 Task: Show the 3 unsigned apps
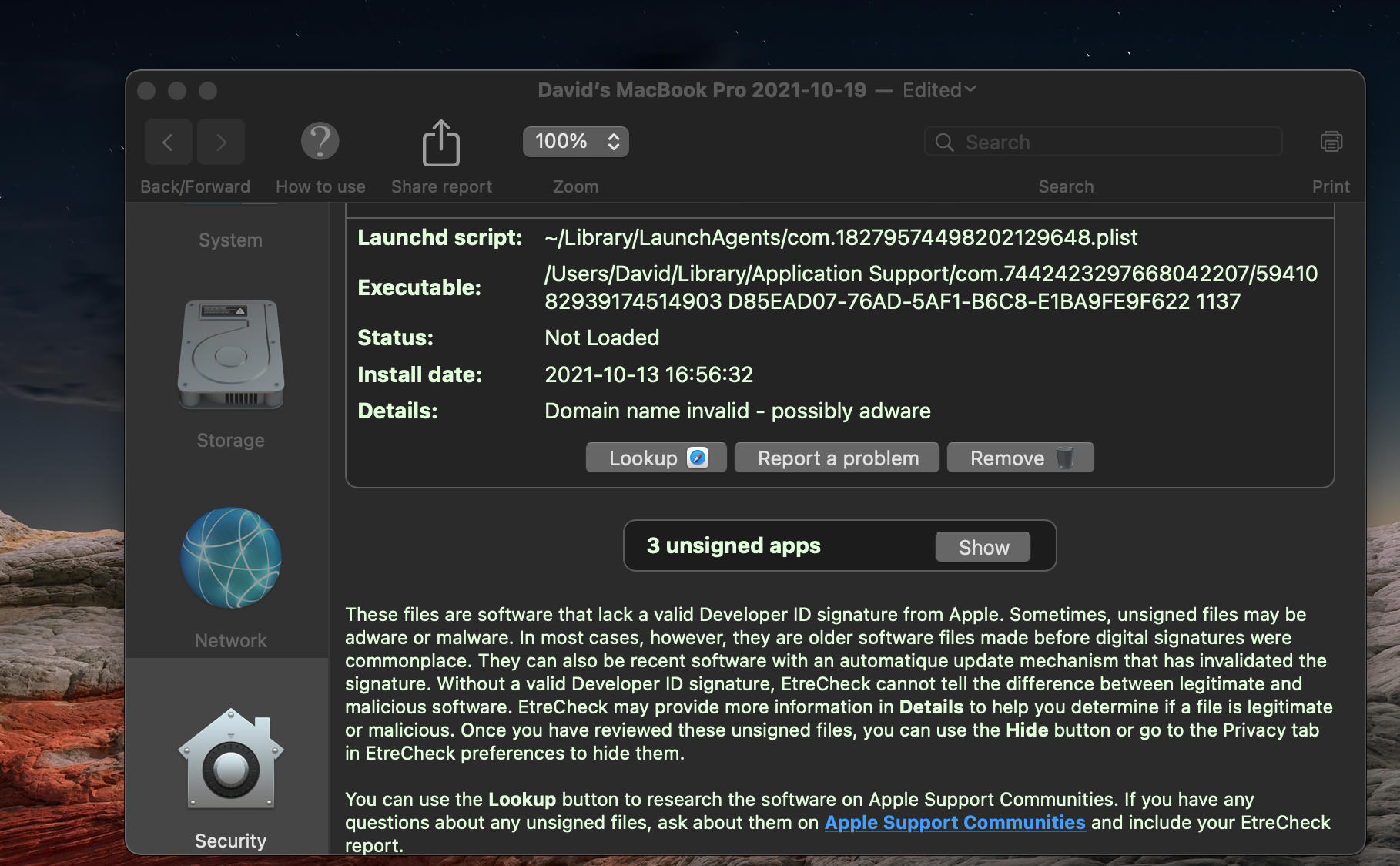tap(983, 547)
